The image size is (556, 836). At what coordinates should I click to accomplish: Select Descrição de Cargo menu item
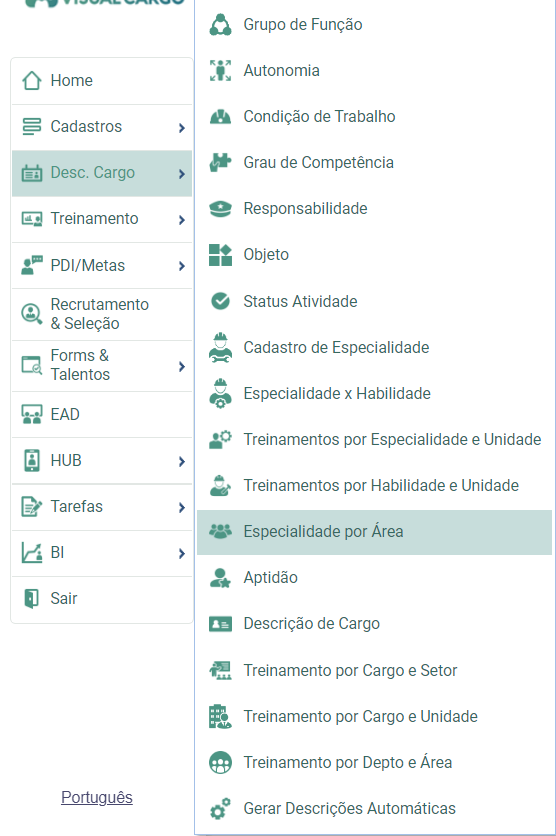click(x=374, y=624)
